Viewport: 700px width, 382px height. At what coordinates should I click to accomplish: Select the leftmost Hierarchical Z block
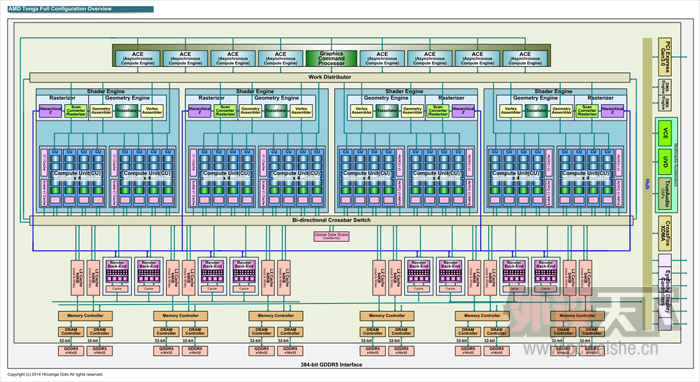(x=50, y=111)
